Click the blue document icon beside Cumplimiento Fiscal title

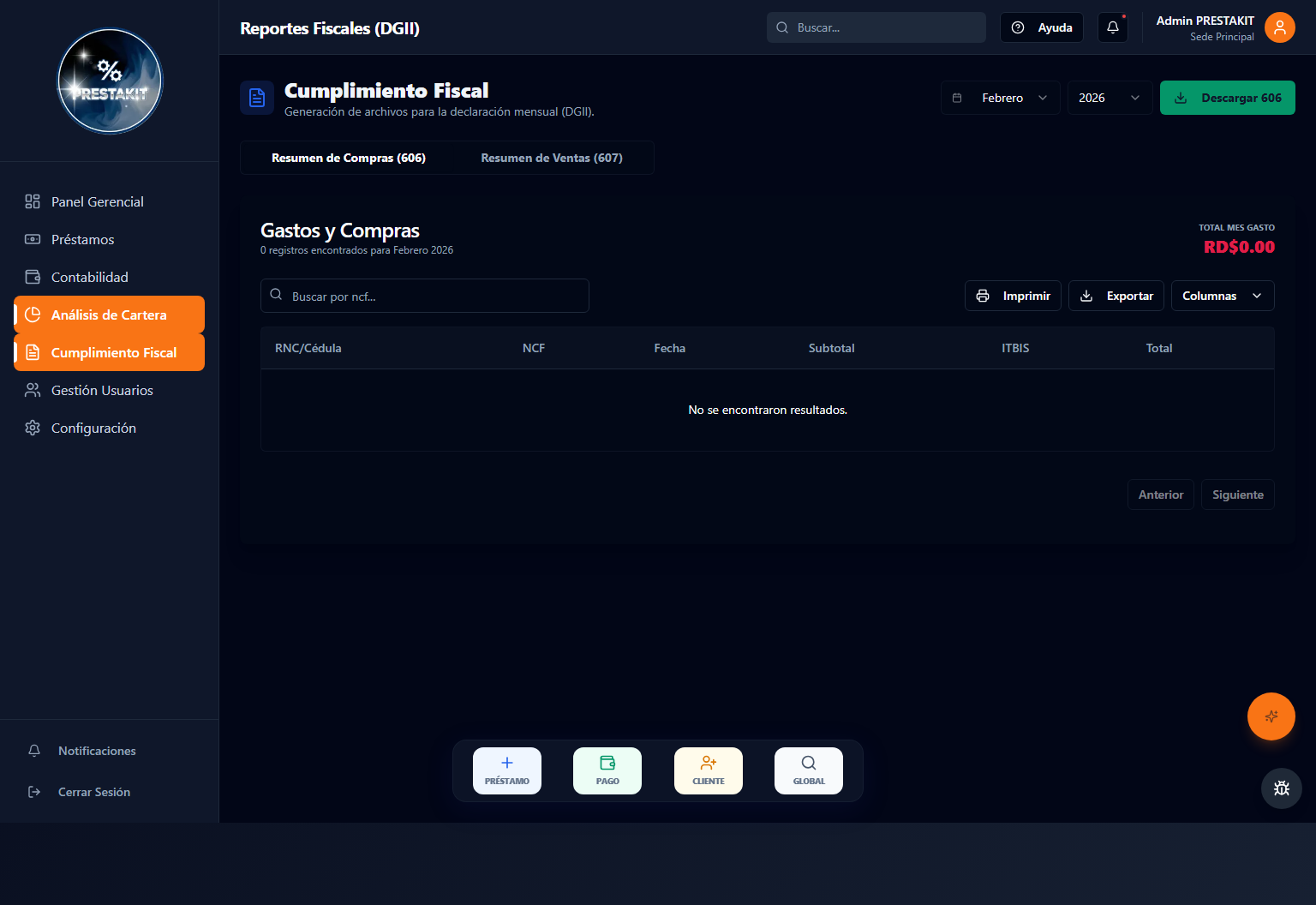[257, 98]
